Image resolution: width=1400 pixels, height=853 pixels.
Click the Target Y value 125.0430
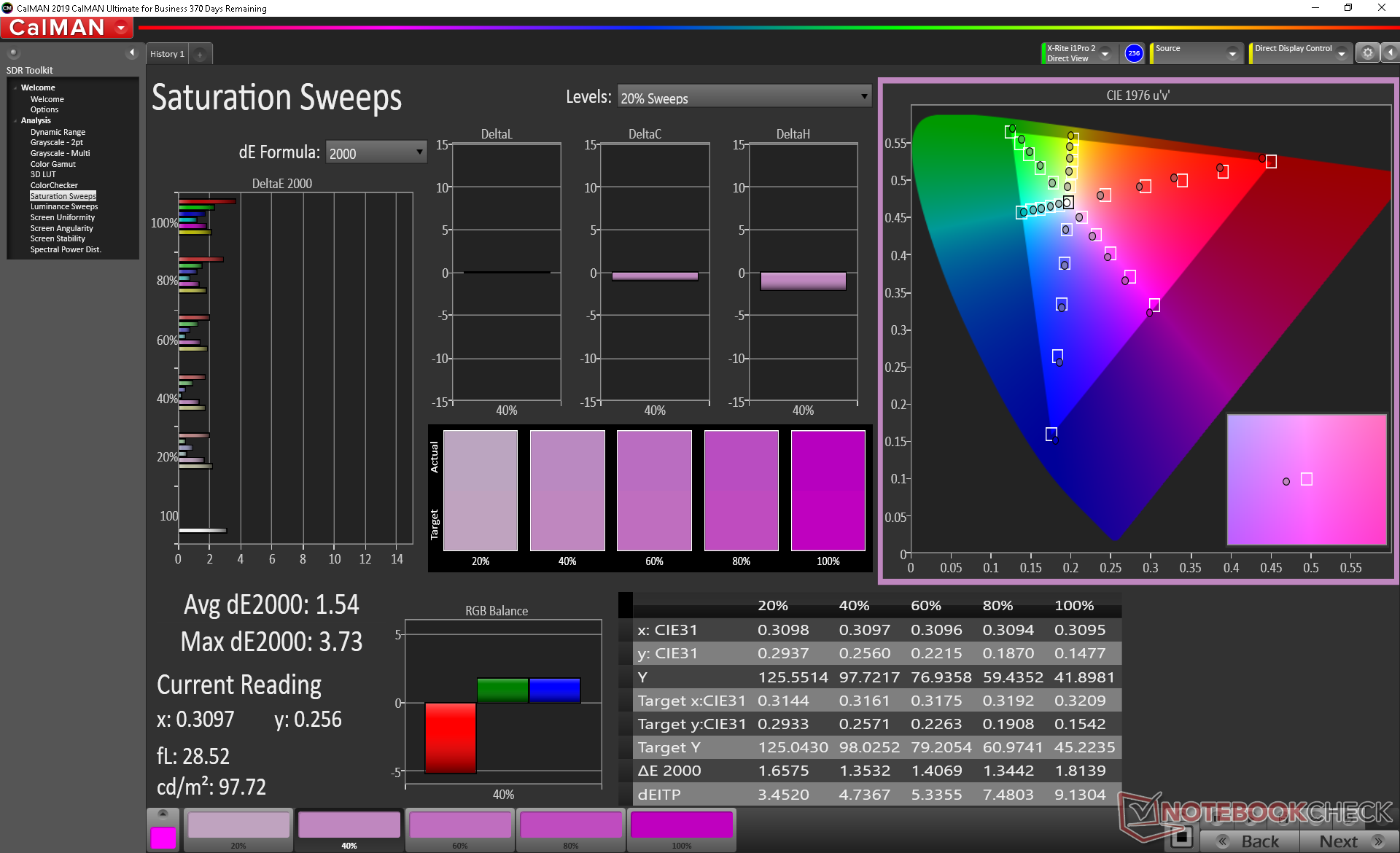pyautogui.click(x=793, y=747)
